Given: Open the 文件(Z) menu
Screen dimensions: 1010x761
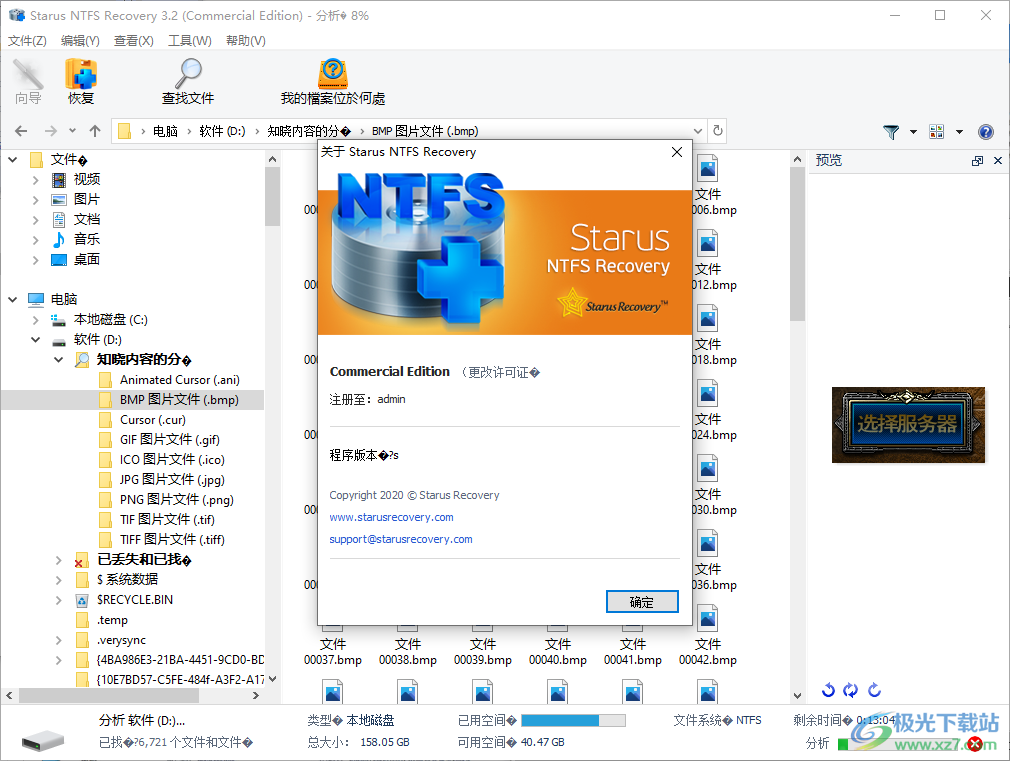Looking at the screenshot, I should click(x=27, y=41).
